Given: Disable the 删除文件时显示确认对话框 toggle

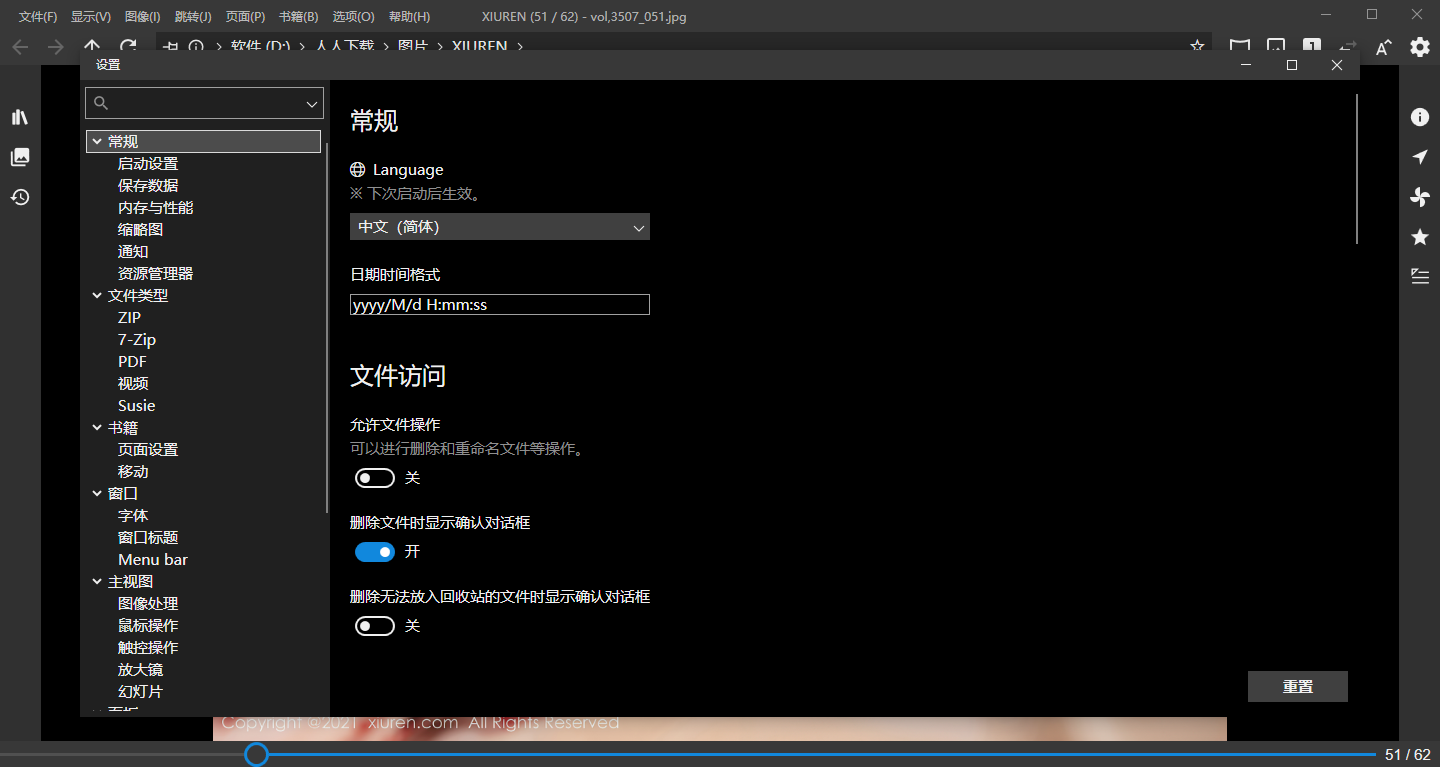Looking at the screenshot, I should tap(375, 552).
